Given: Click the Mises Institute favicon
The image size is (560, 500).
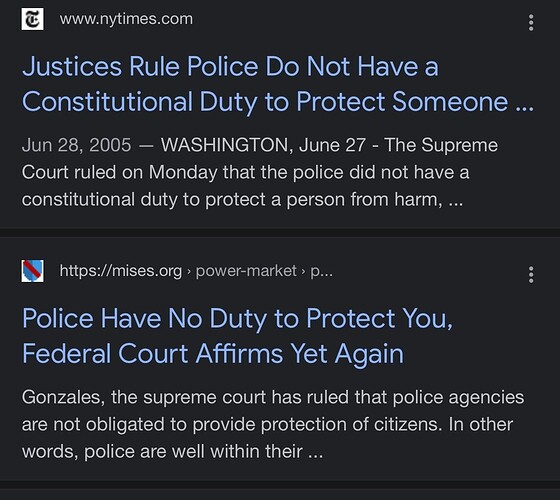Looking at the screenshot, I should click(x=32, y=271).
